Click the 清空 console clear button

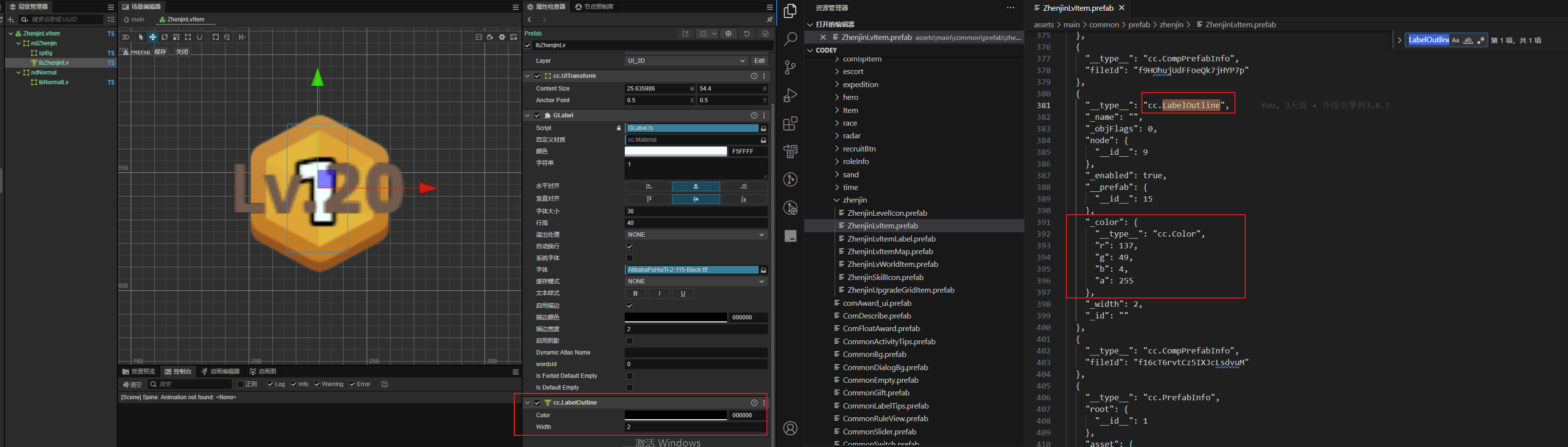tap(132, 385)
